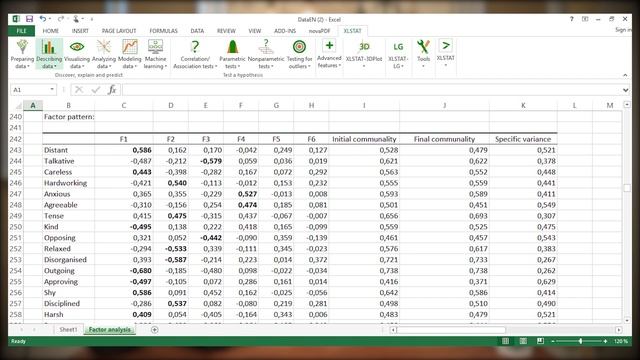This screenshot has width=640, height=360.
Task: Open the Machine learning menu
Action: pyautogui.click(x=155, y=54)
